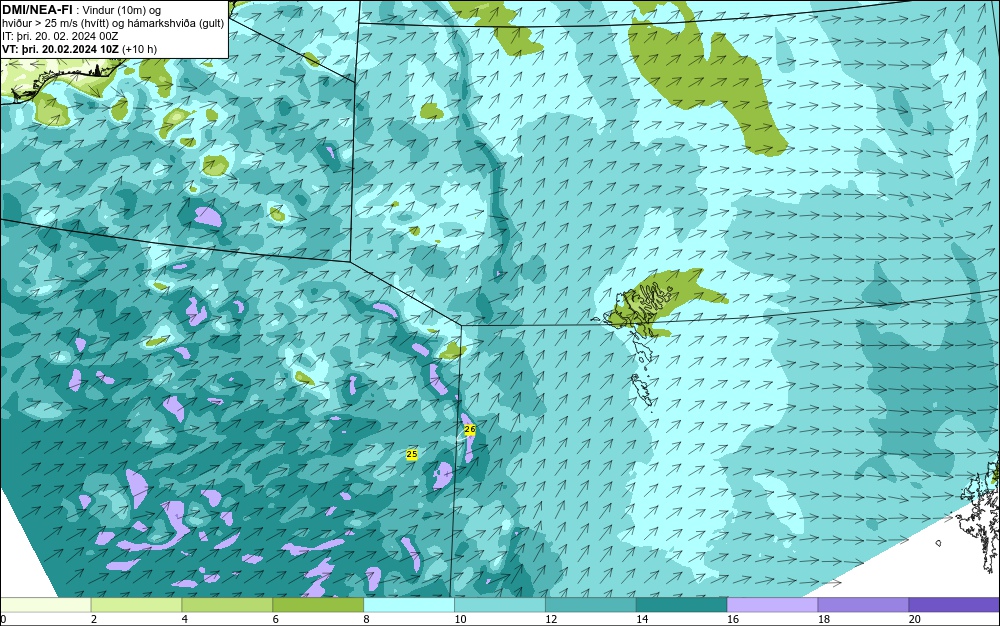Select the 18–20 m/s medium purple legend swatch
This screenshot has height=626, width=1000.
point(864,605)
